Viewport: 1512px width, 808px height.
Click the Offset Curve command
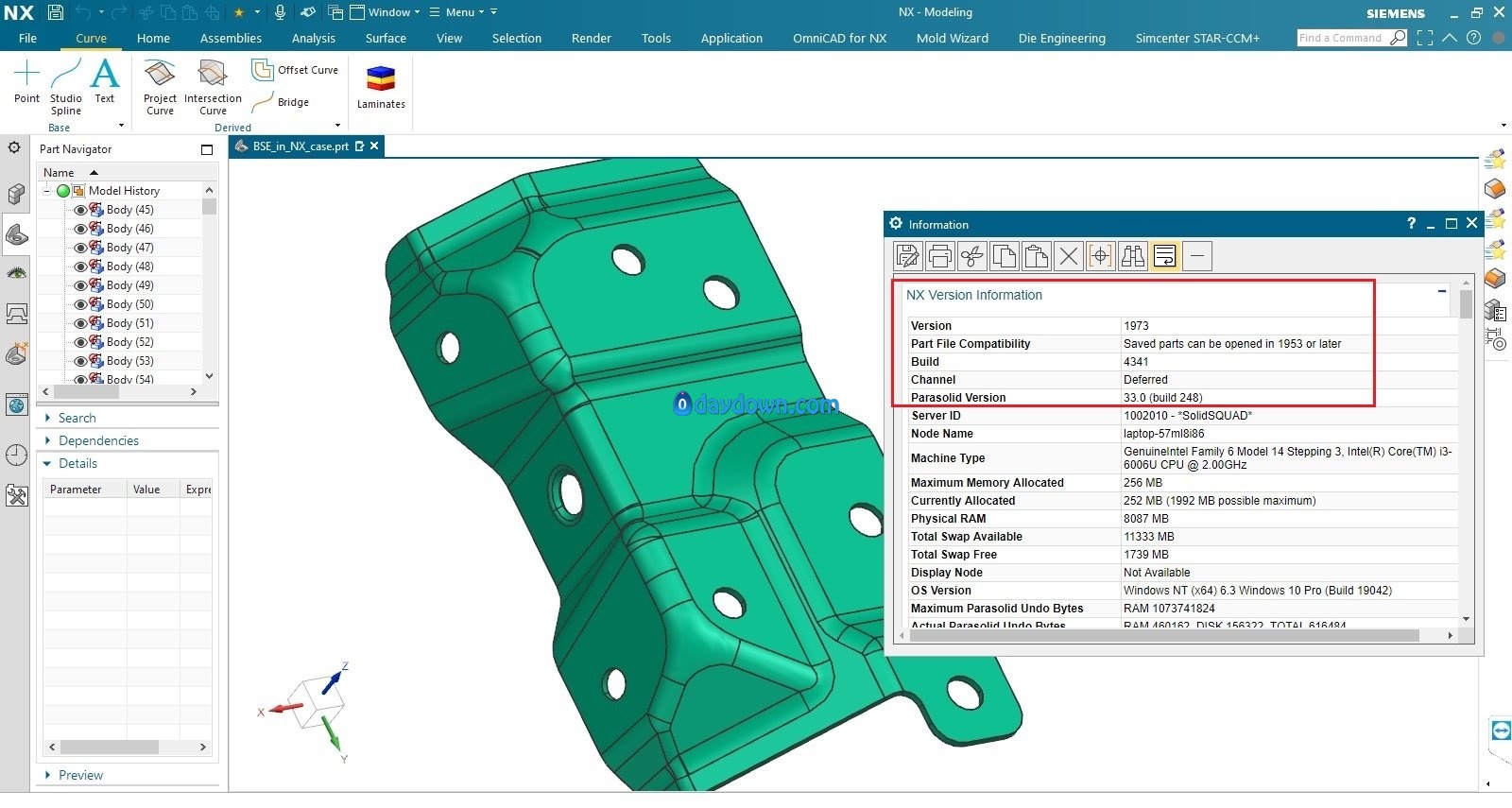295,70
